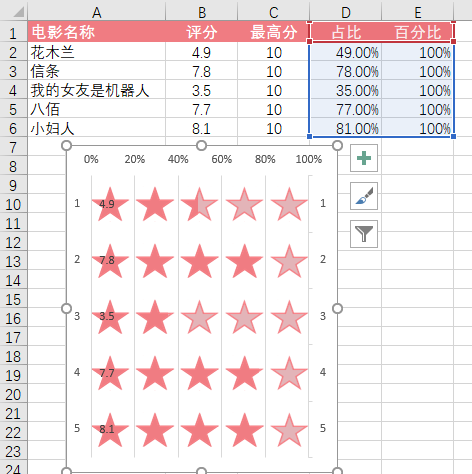Viewport: 472px width, 474px height.
Task: Select the cell 我的女友是机器人
Action: (x=97, y=90)
